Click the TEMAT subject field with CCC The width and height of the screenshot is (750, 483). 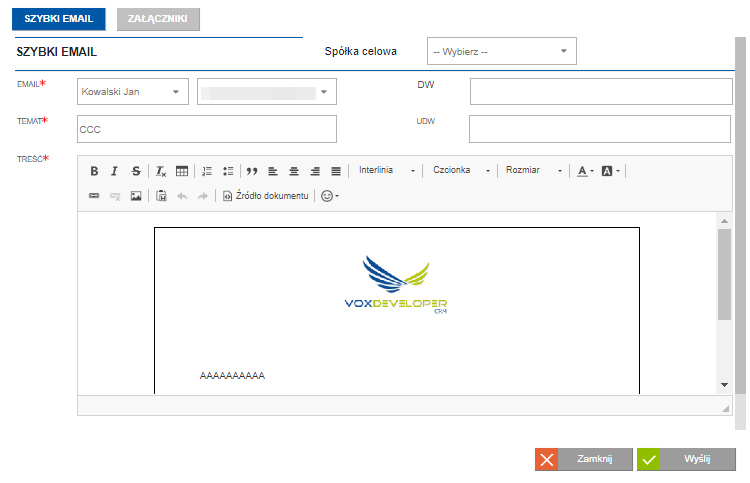(x=207, y=129)
